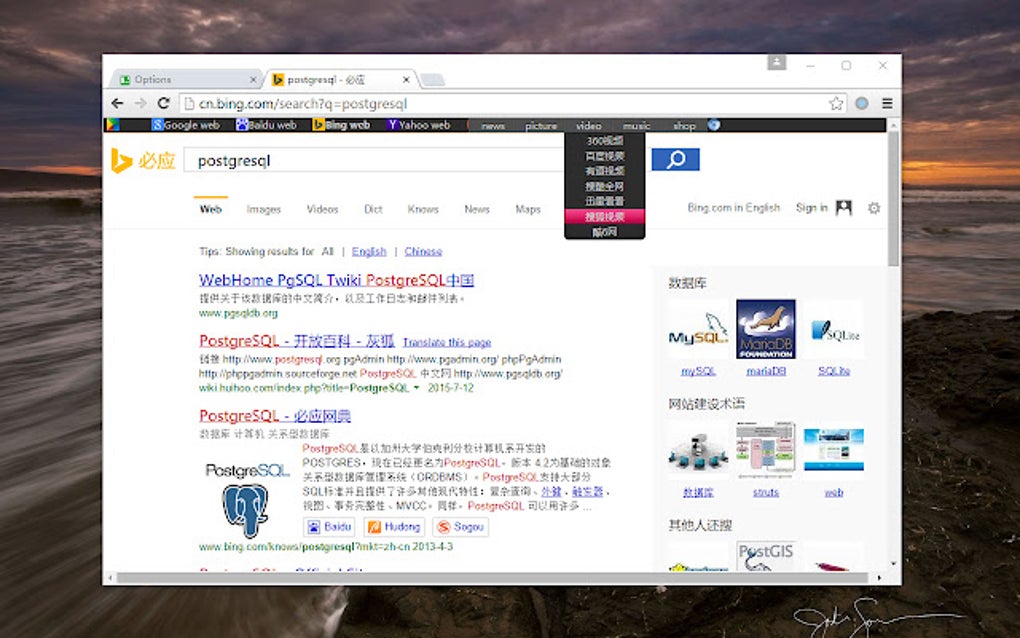Select the Web results tab
The image size is (1020, 638).
pyautogui.click(x=211, y=209)
